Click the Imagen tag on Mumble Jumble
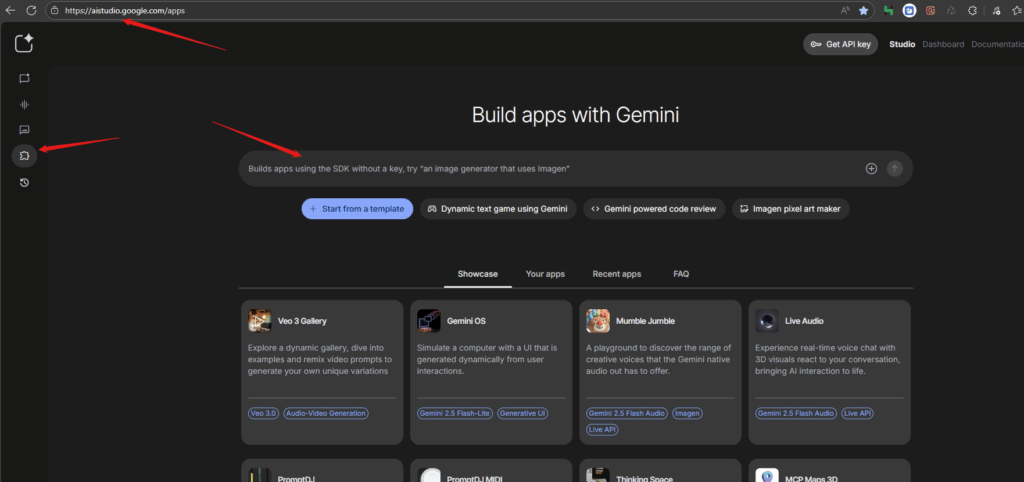1024x482 pixels. tap(688, 413)
